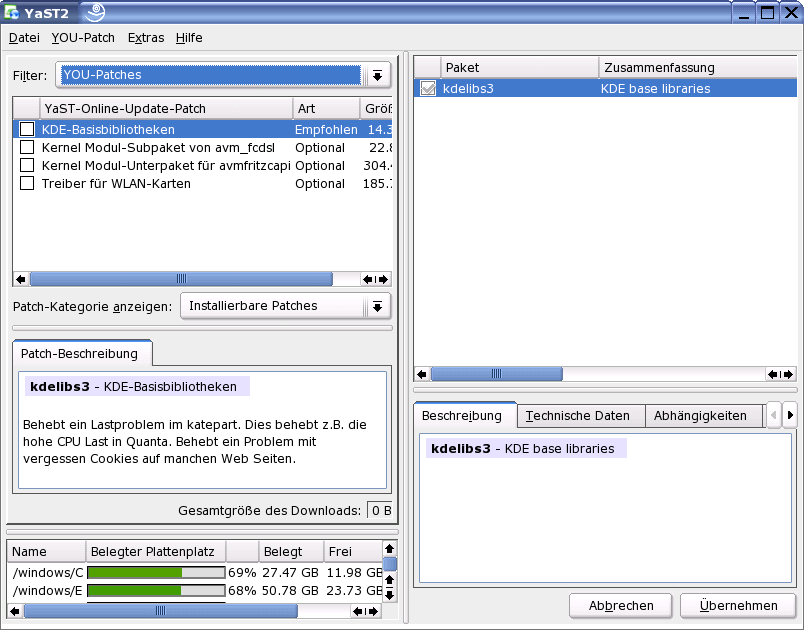Image resolution: width=804 pixels, height=630 pixels.
Task: Click the Gesamtgröße des Downloads value field
Action: (379, 511)
